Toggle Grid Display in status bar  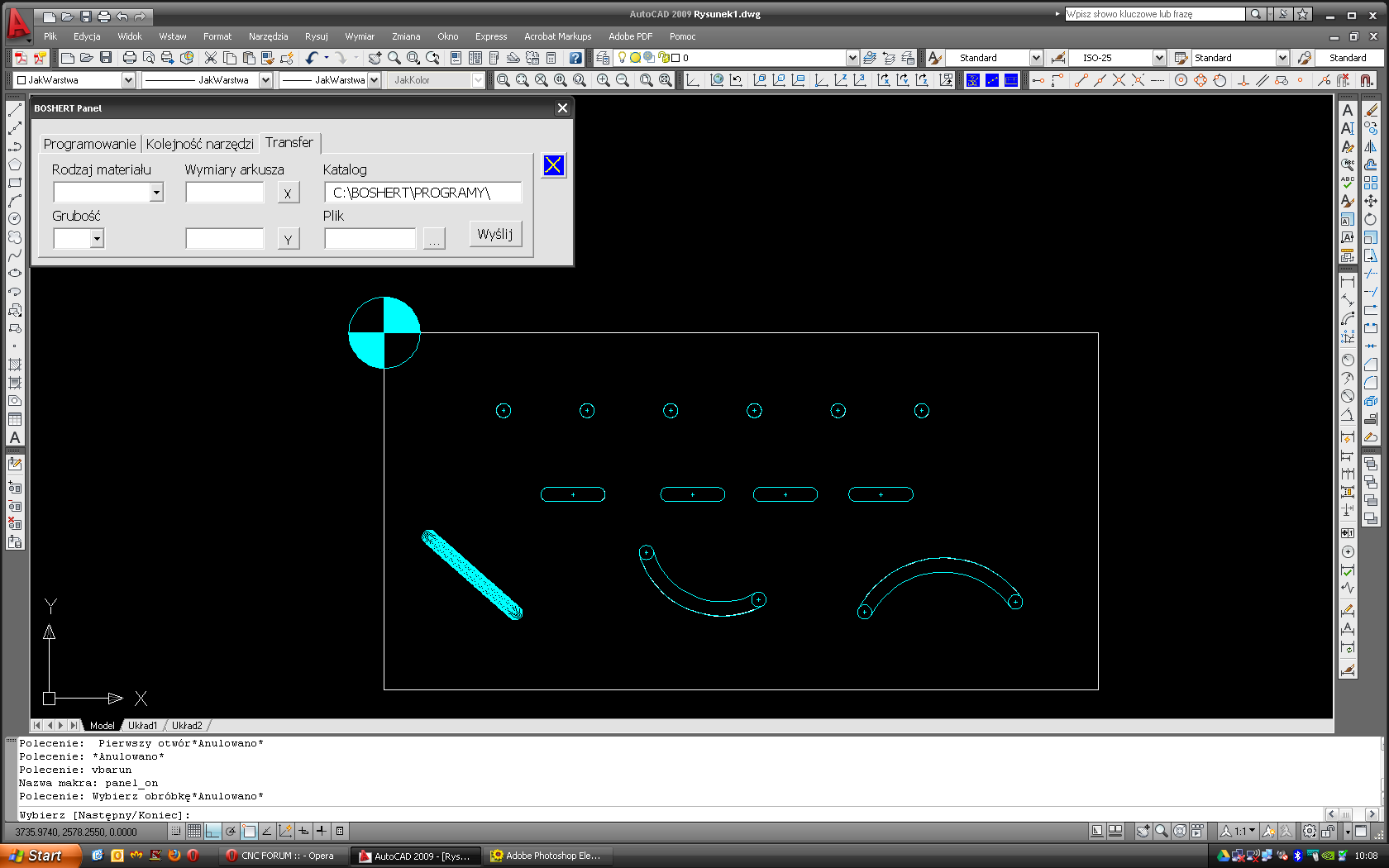coord(194,831)
